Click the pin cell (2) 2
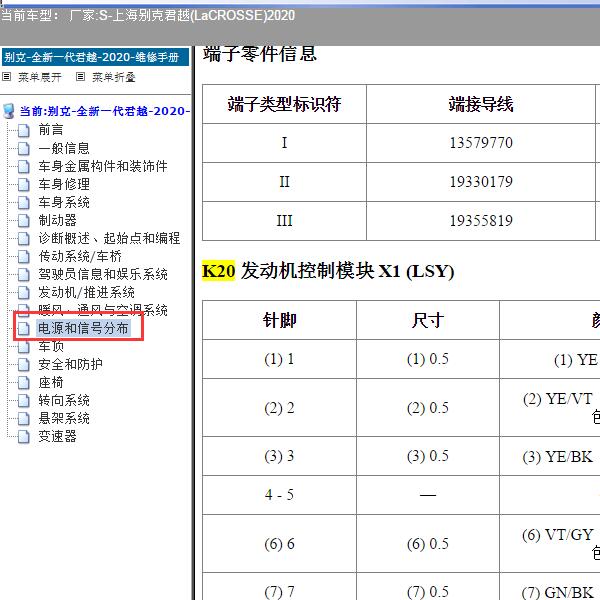The image size is (600, 600). click(279, 408)
